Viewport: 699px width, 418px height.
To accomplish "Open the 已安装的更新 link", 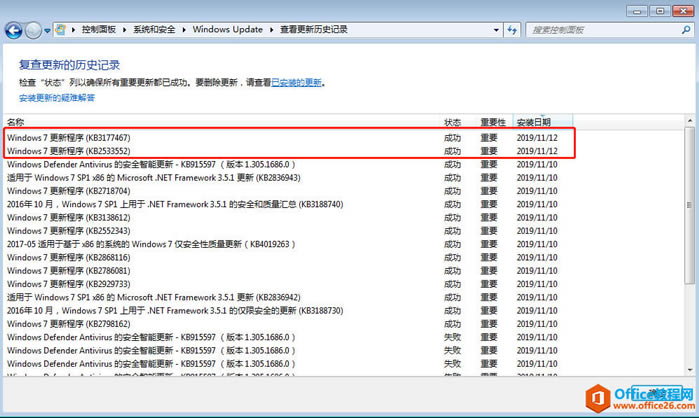I will [x=296, y=82].
